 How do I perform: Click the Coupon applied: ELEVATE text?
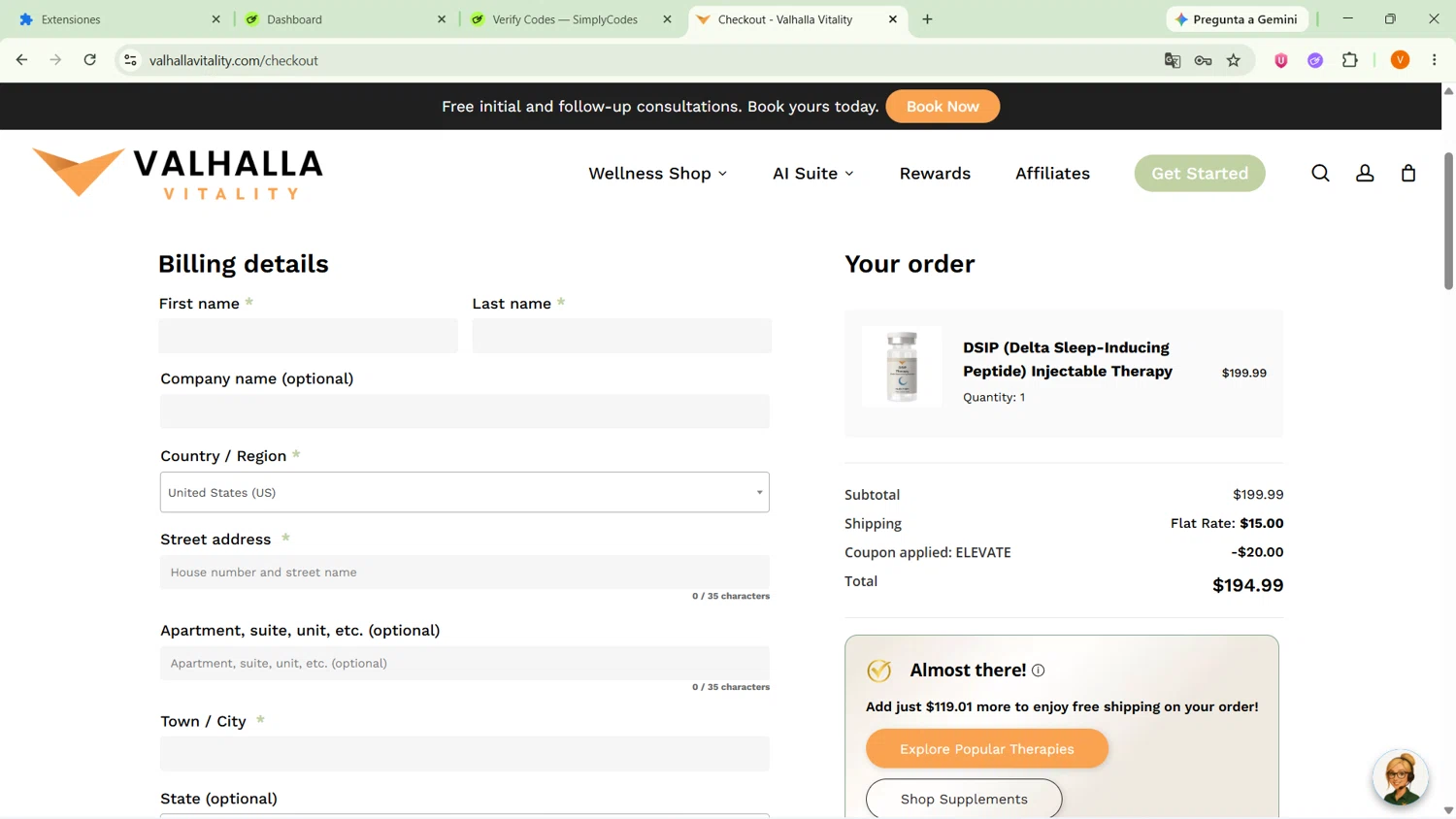tap(928, 552)
